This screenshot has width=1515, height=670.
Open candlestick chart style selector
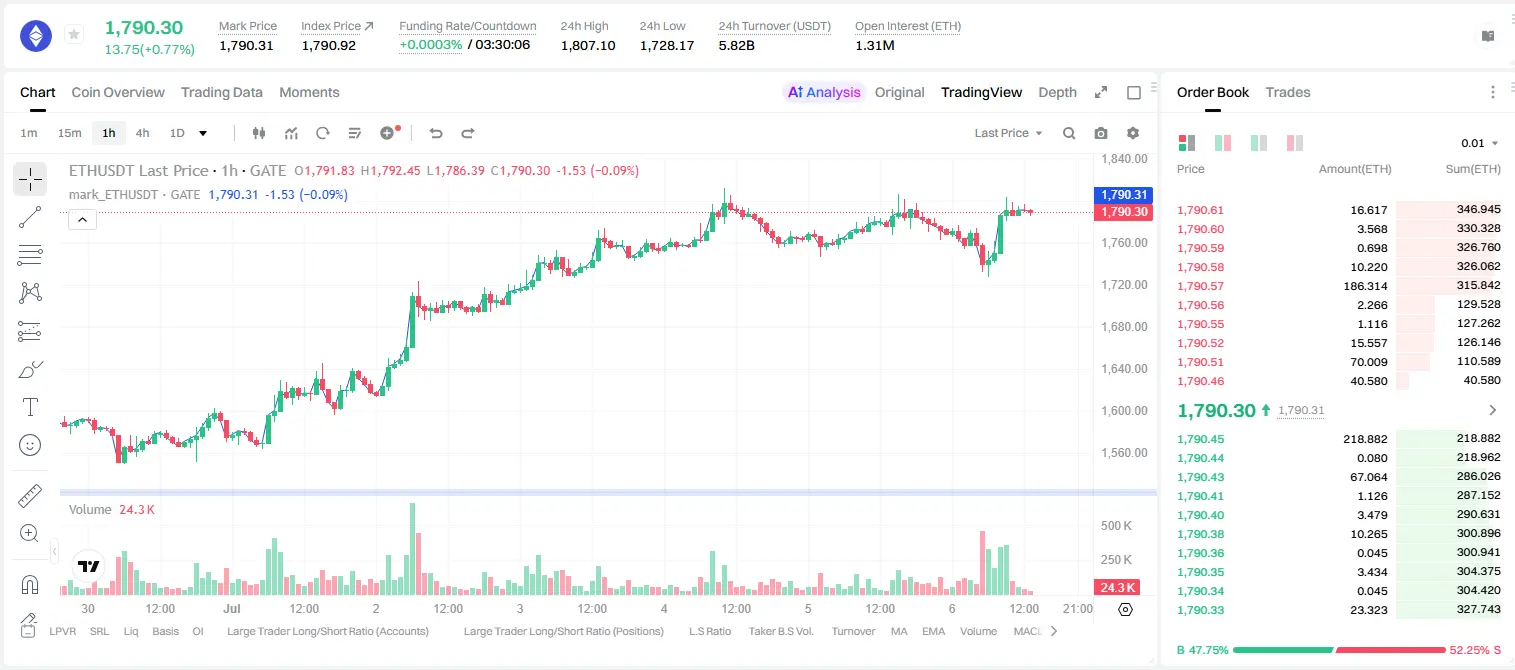click(x=259, y=133)
